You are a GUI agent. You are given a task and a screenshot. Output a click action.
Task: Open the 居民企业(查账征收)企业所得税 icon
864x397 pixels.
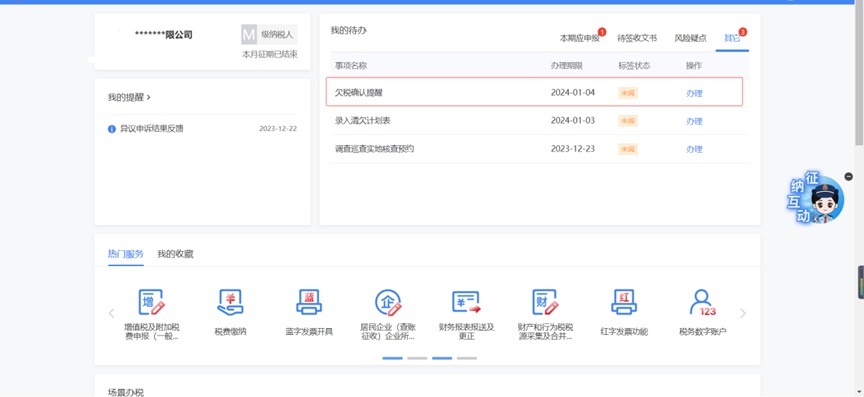pos(388,302)
